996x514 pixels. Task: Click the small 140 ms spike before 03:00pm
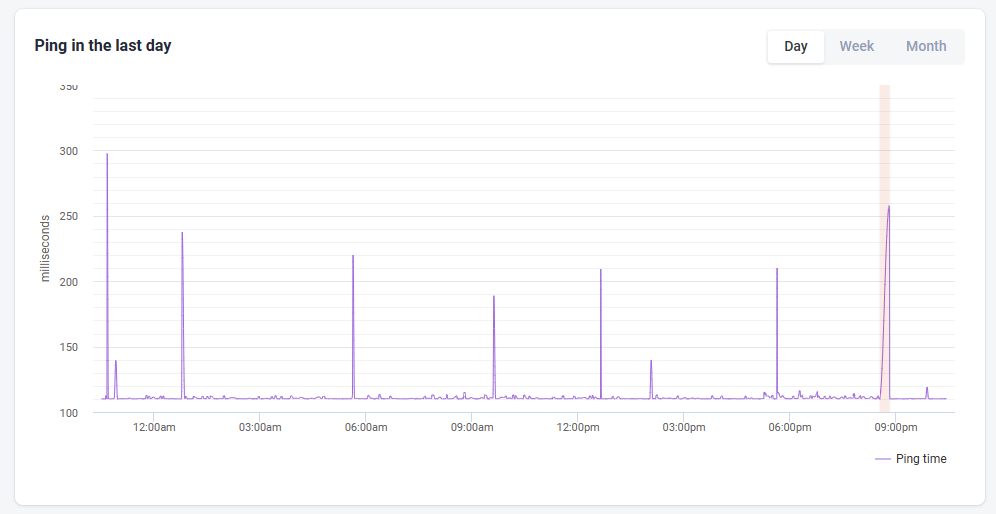click(651, 361)
